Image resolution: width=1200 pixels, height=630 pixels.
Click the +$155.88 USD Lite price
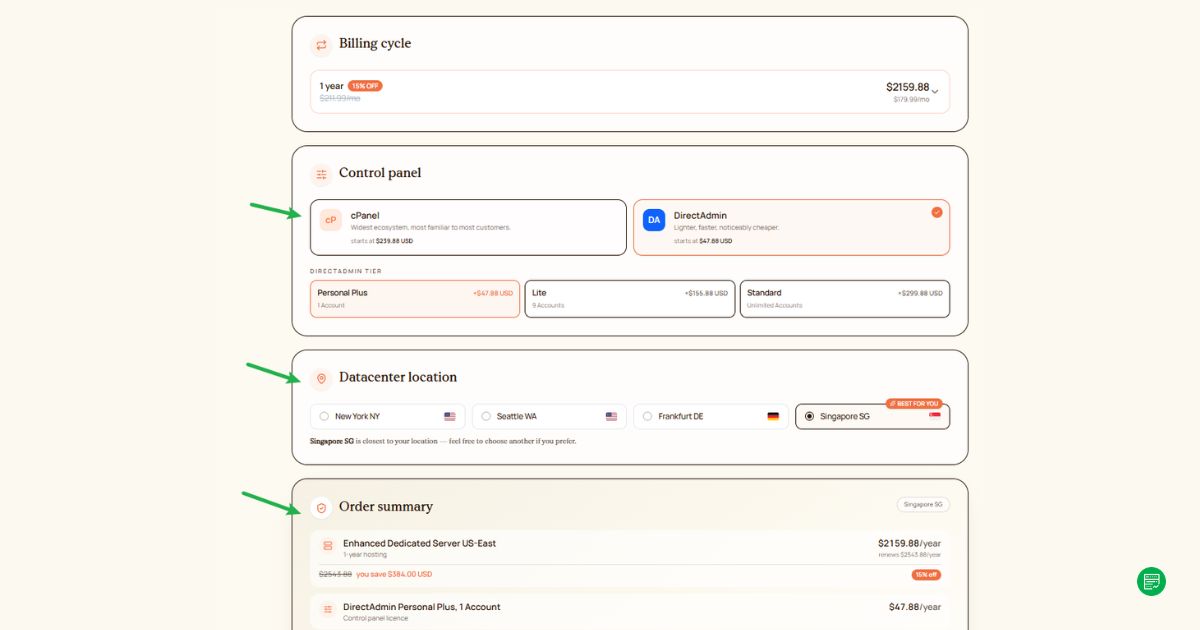(x=706, y=293)
